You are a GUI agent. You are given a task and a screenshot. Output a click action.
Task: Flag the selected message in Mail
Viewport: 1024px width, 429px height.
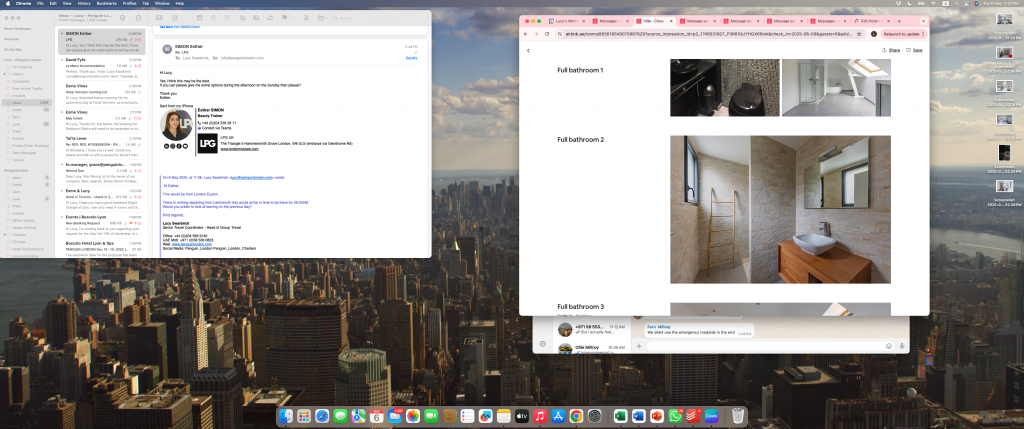[285, 18]
